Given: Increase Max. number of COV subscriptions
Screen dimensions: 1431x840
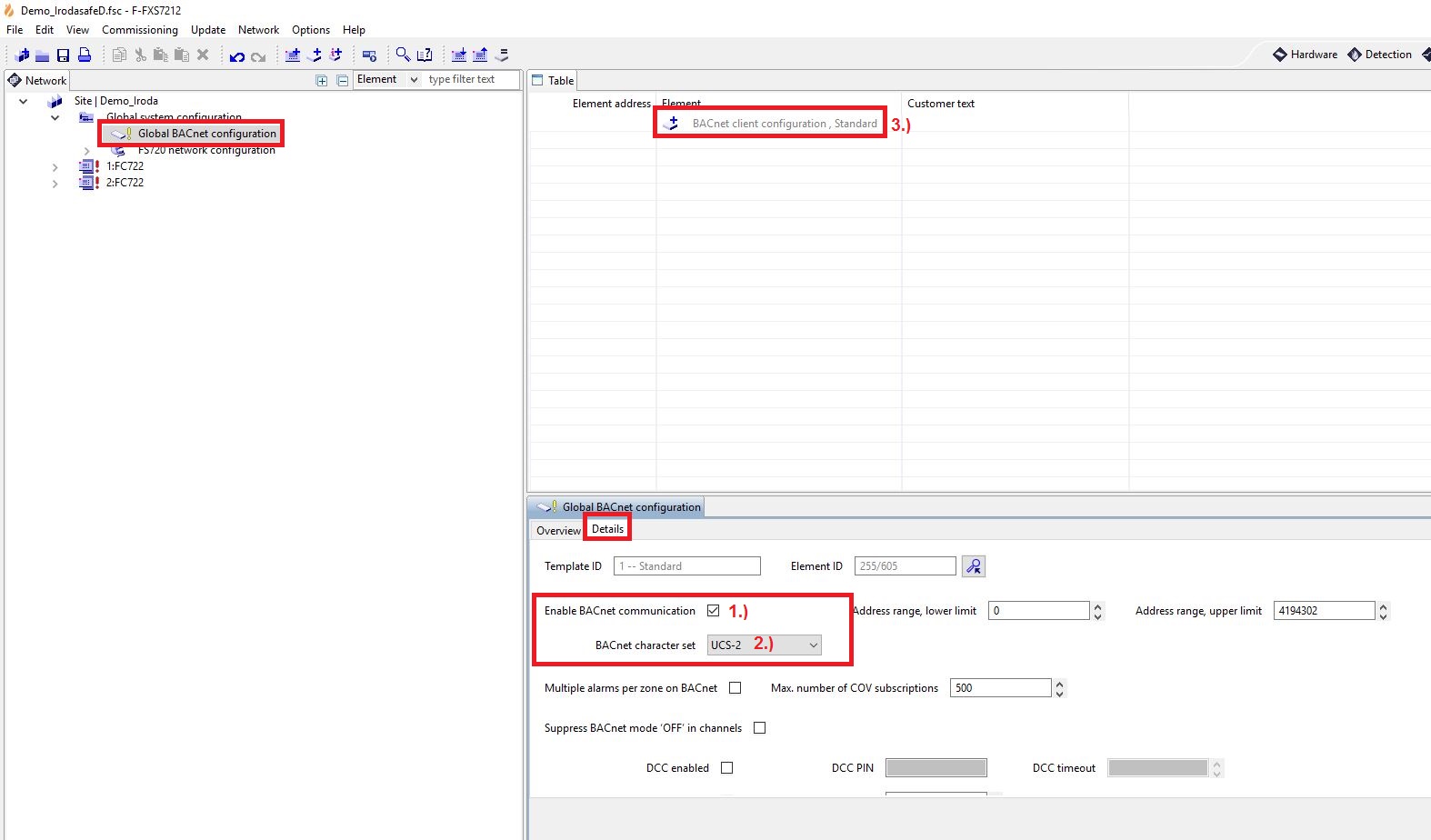Looking at the screenshot, I should point(1059,684).
